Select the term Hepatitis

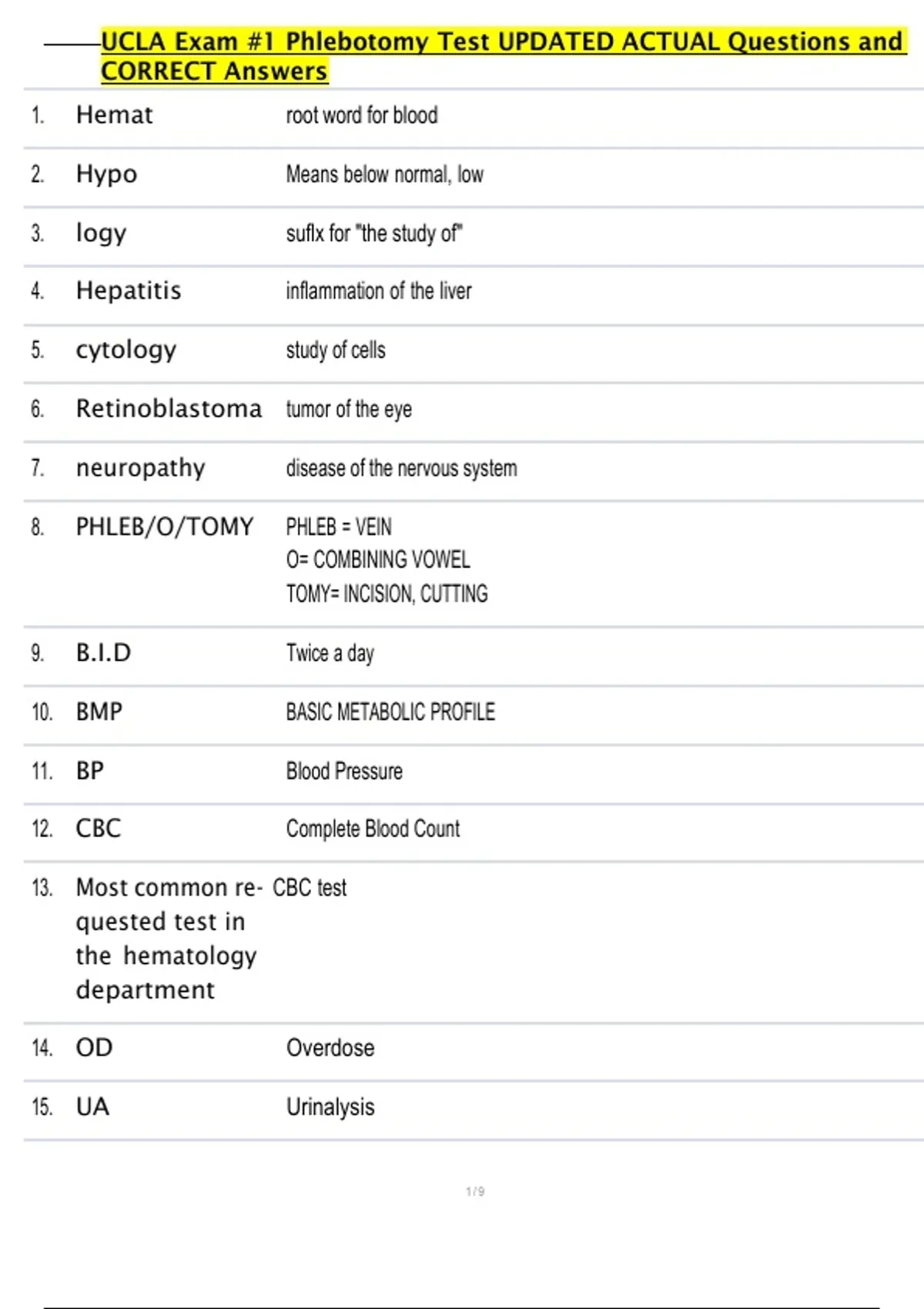(129, 291)
